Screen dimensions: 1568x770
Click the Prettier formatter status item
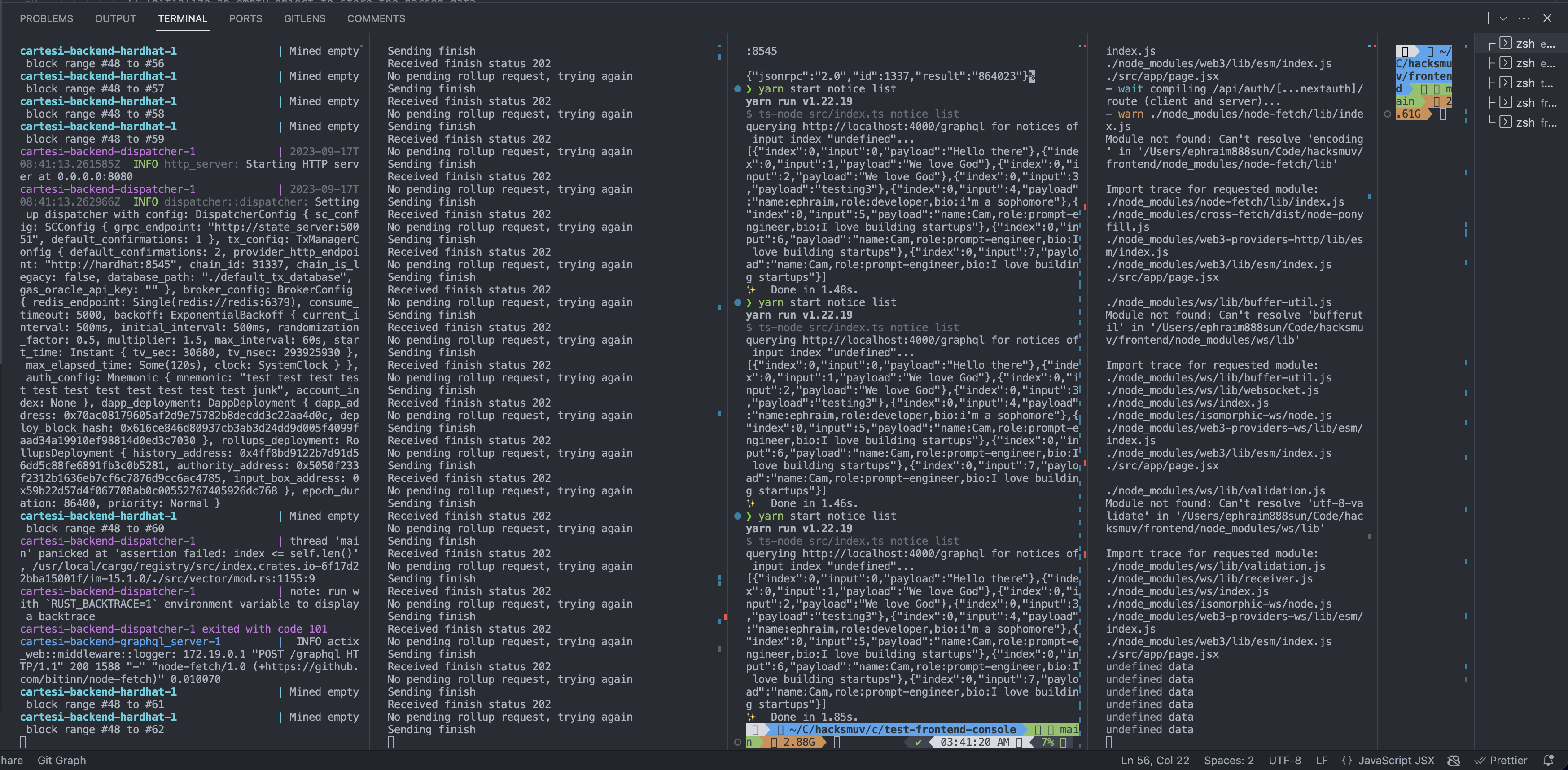pyautogui.click(x=1501, y=760)
